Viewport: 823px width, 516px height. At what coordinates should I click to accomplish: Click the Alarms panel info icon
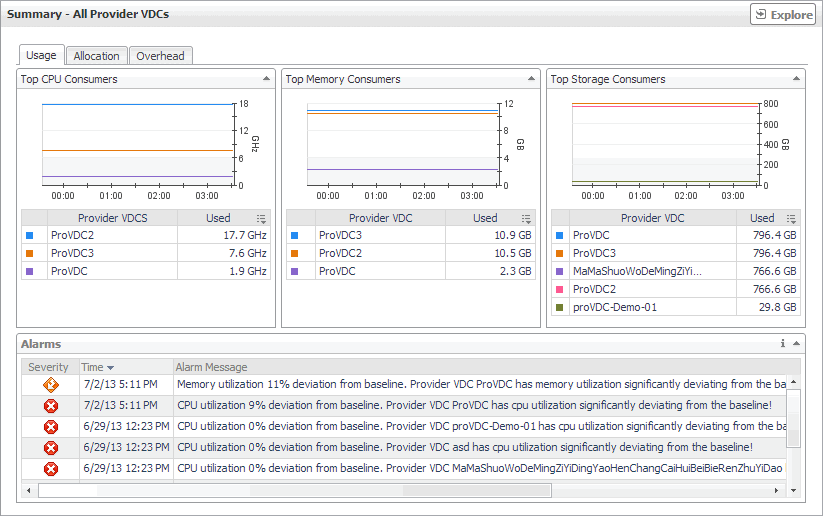[783, 344]
